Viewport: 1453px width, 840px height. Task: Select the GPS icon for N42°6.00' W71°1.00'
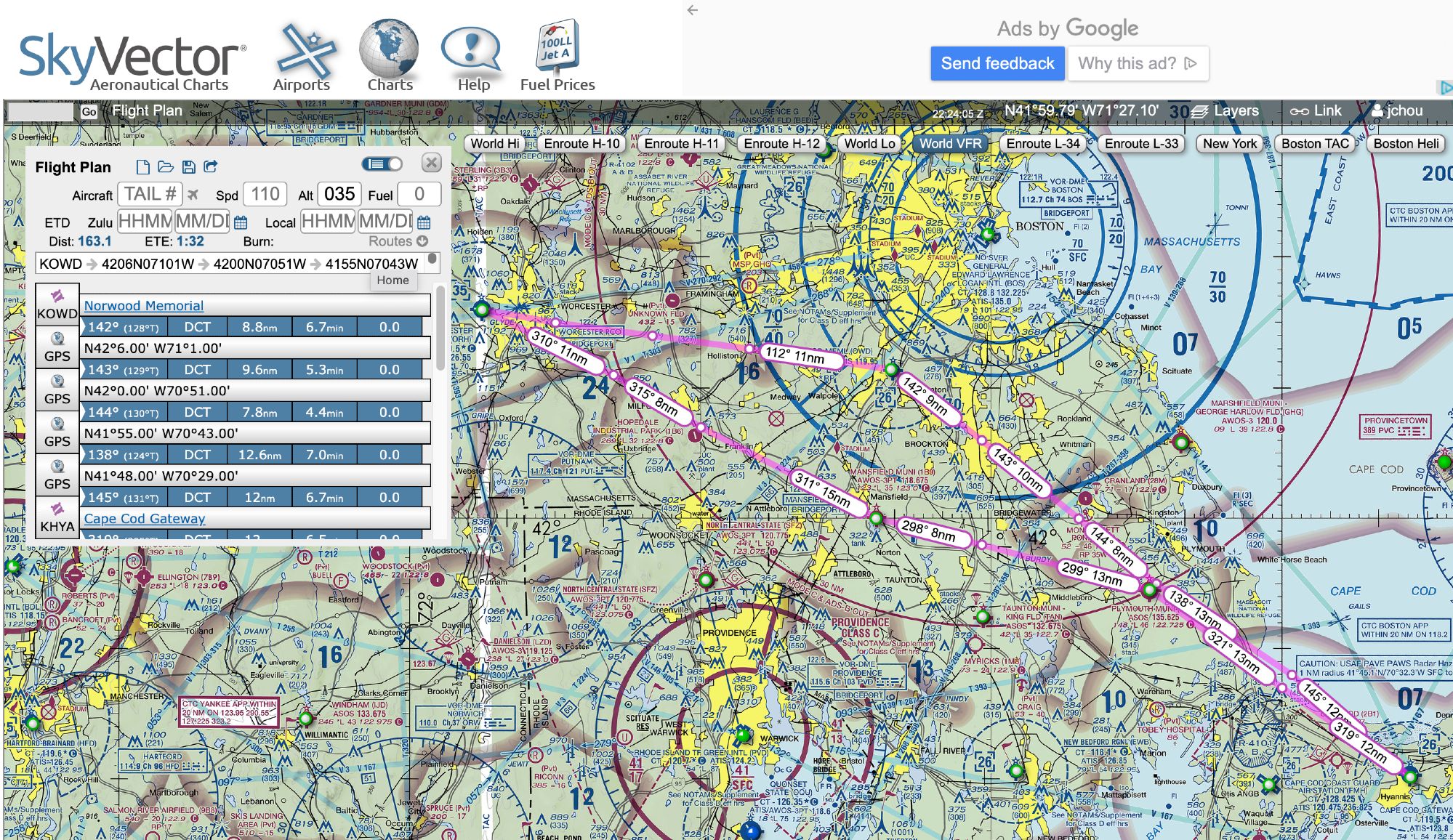coord(57,347)
